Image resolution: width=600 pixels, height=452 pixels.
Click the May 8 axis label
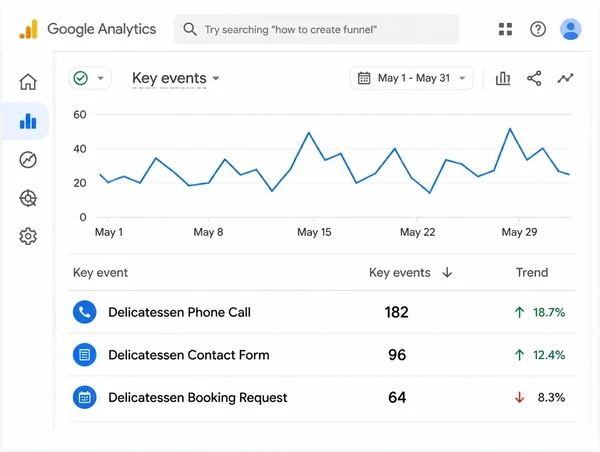[208, 232]
